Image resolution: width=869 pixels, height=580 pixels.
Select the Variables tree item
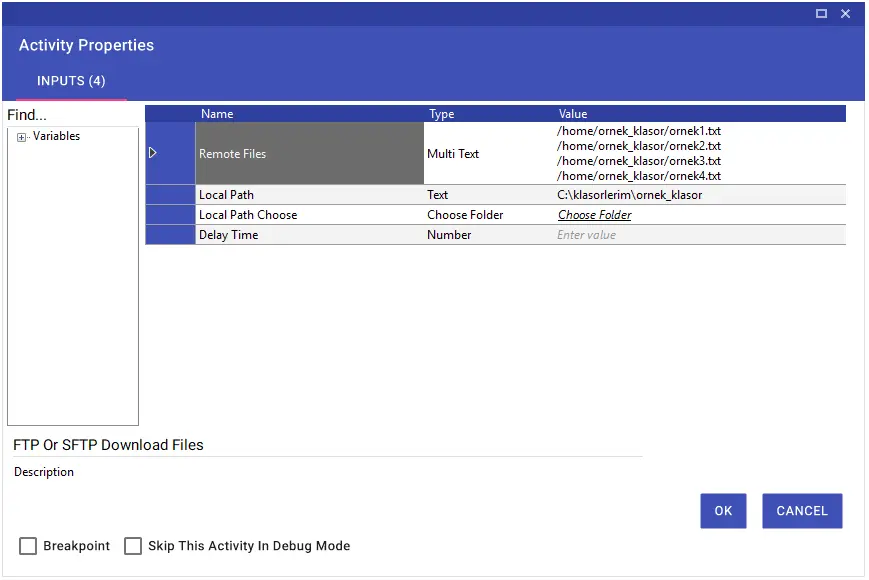click(x=56, y=136)
